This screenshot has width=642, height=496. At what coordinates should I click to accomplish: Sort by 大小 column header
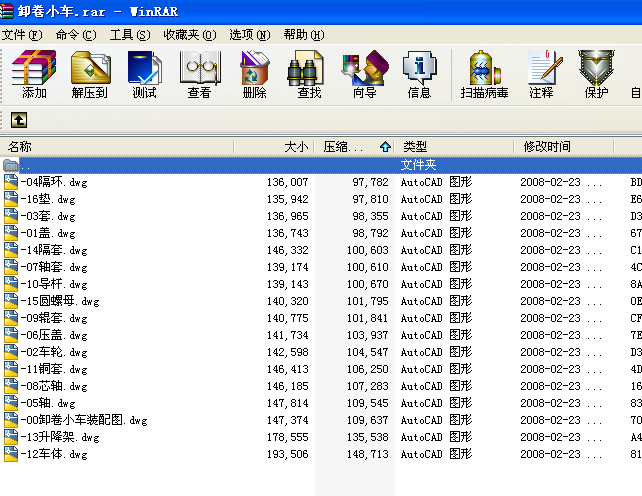click(x=274, y=146)
